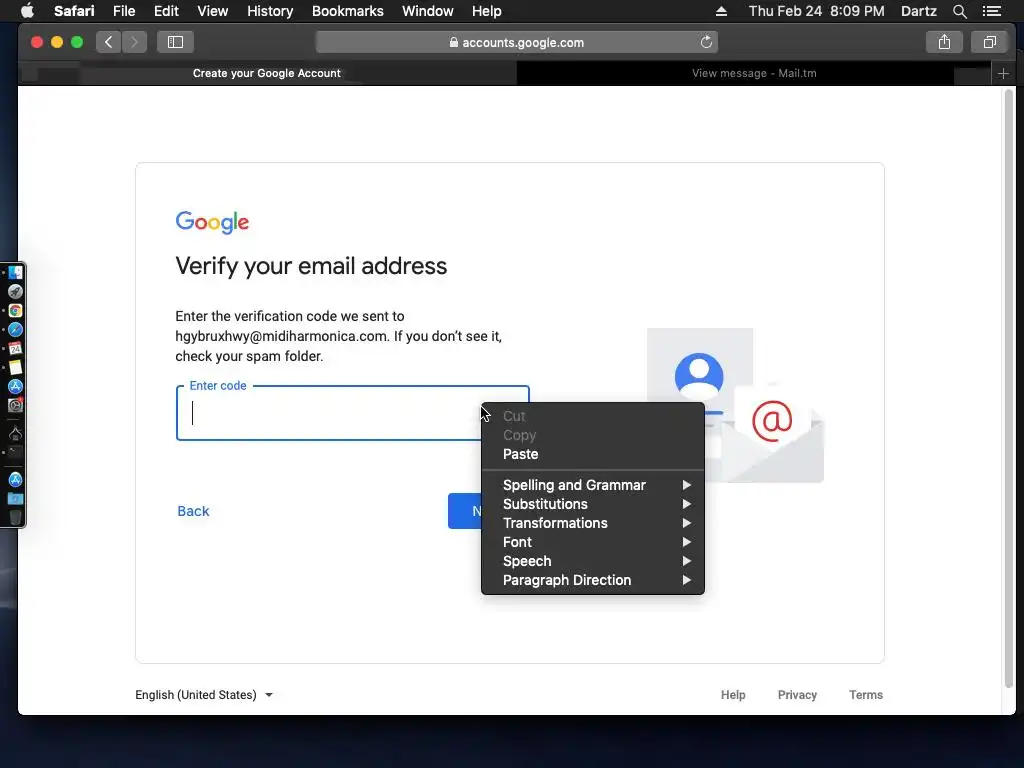Open Safari compass icon in dock
The height and width of the screenshot is (768, 1024).
(x=16, y=329)
